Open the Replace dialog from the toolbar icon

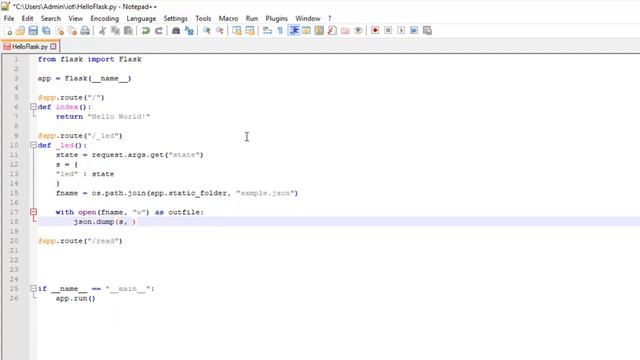(x=189, y=31)
